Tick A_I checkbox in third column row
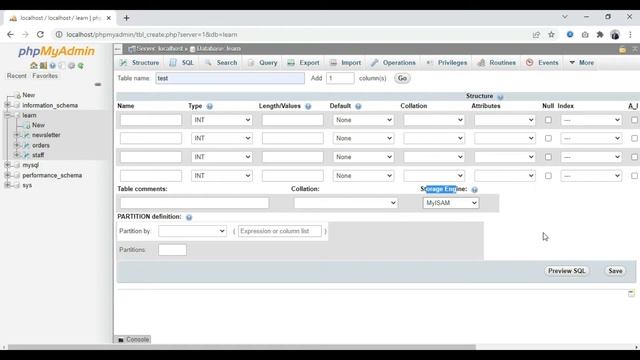The image size is (640, 360). tap(634, 157)
